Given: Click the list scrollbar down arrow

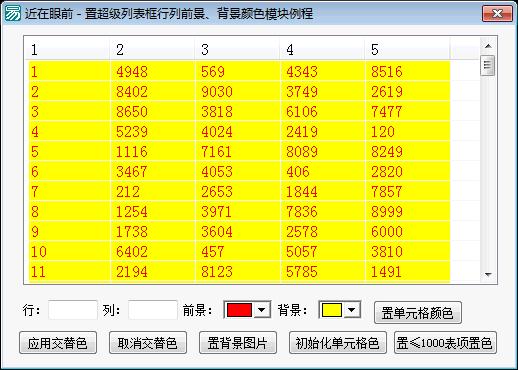Looking at the screenshot, I should [488, 274].
